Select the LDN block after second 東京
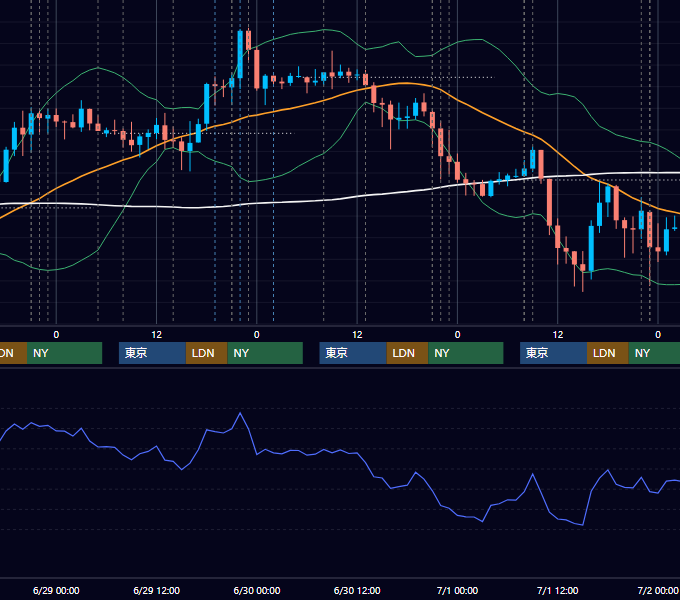This screenshot has height=600, width=680. pyautogui.click(x=407, y=353)
